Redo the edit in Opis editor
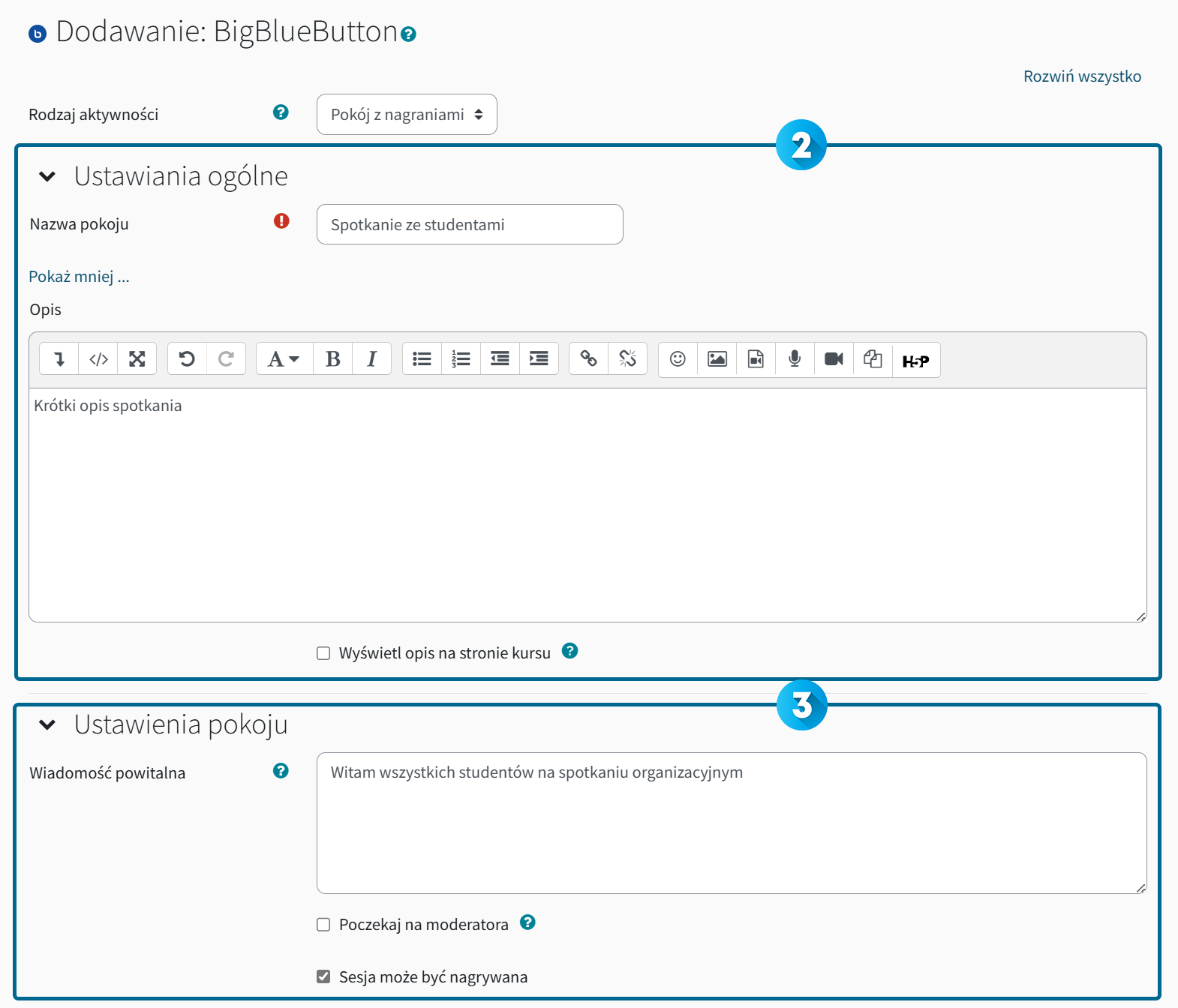 226,359
